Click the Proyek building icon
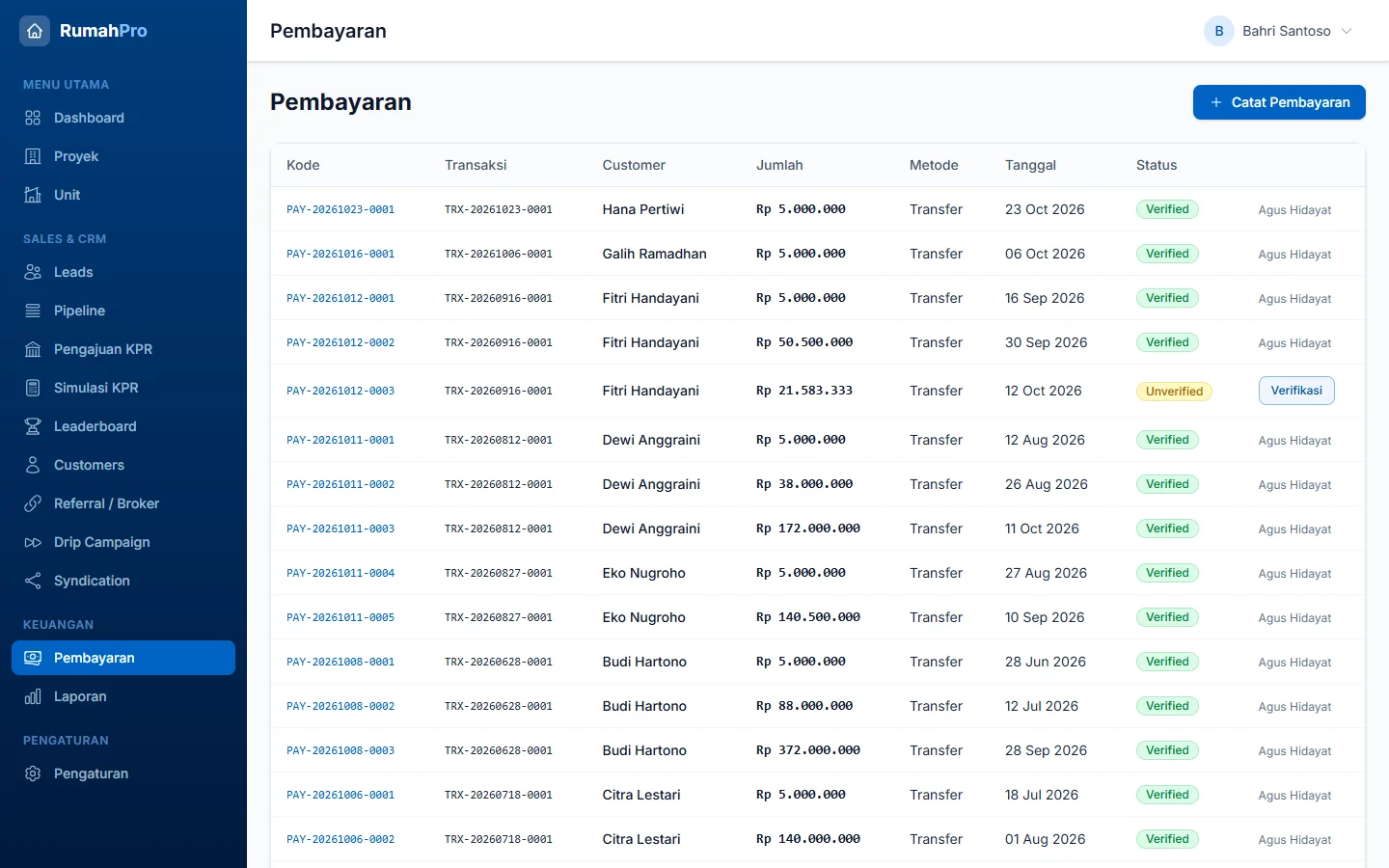 pos(33,156)
